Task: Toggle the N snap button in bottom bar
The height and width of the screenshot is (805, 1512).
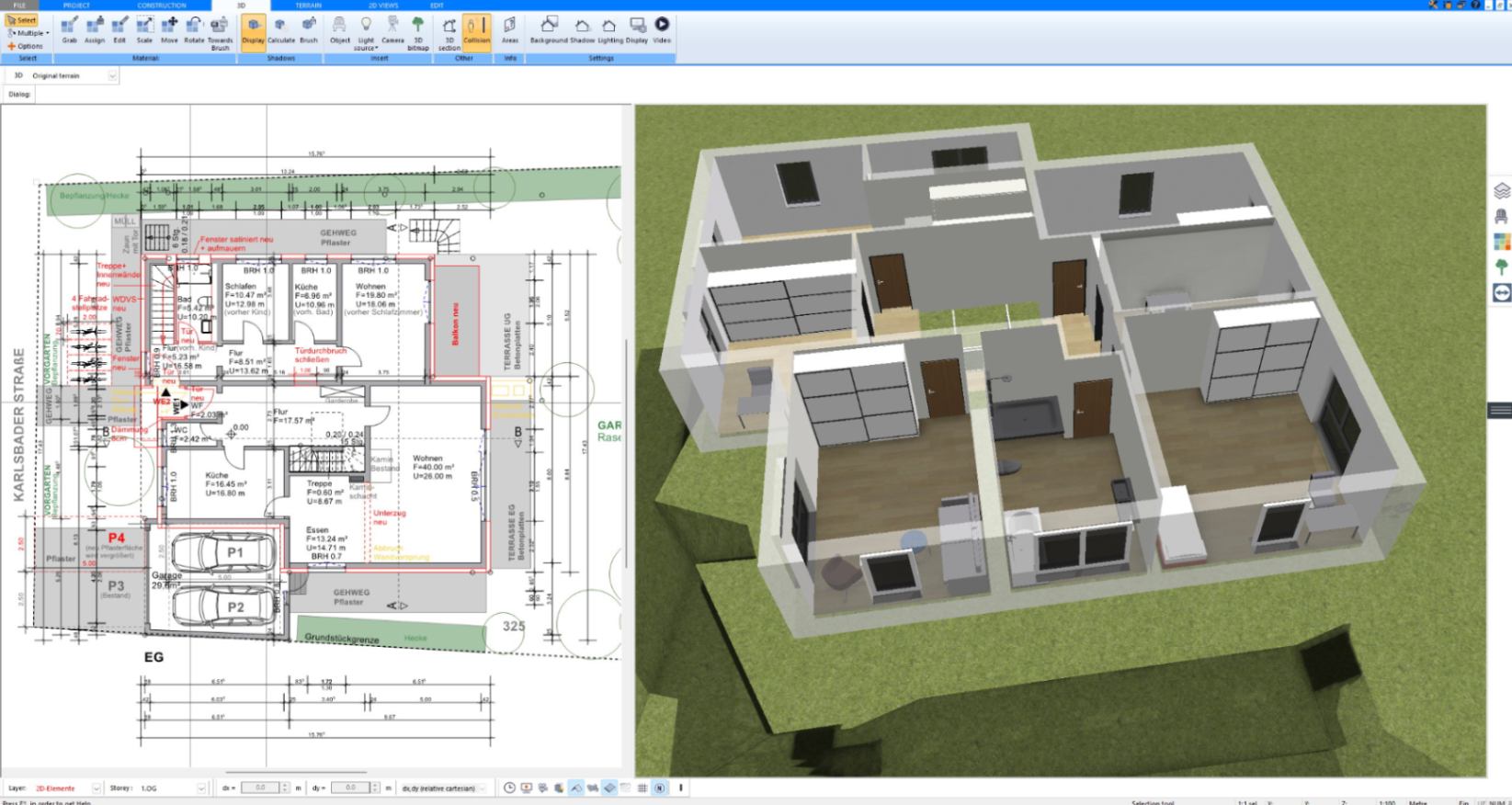Action: click(x=660, y=788)
